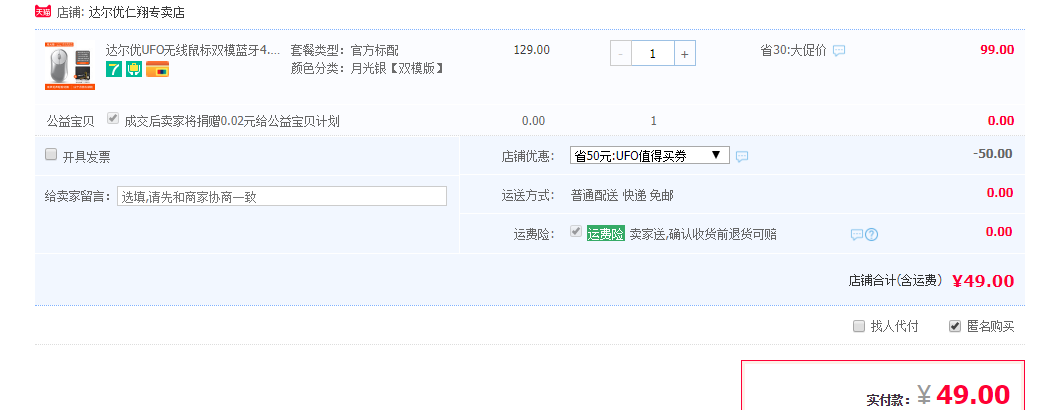This screenshot has width=1045, height=410.
Task: Decrease quantity with minus button
Action: click(x=620, y=54)
